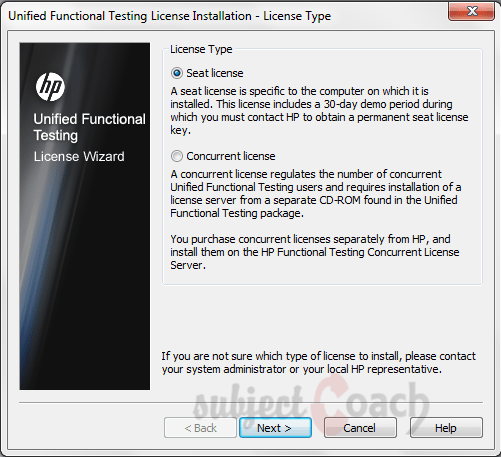
Task: Click the paragraph beginning 'A concurrent license regulates'
Action: 316,193
